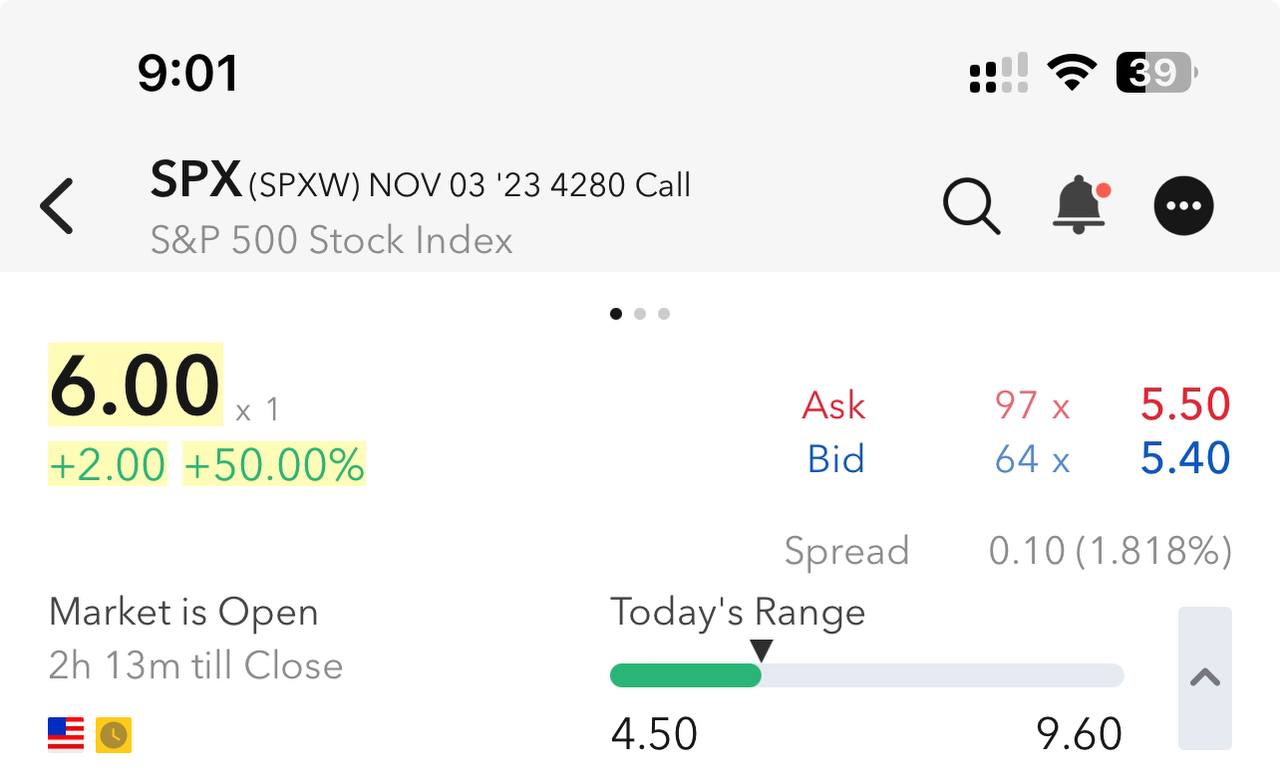Tap the ask price 5.50

1185,404
